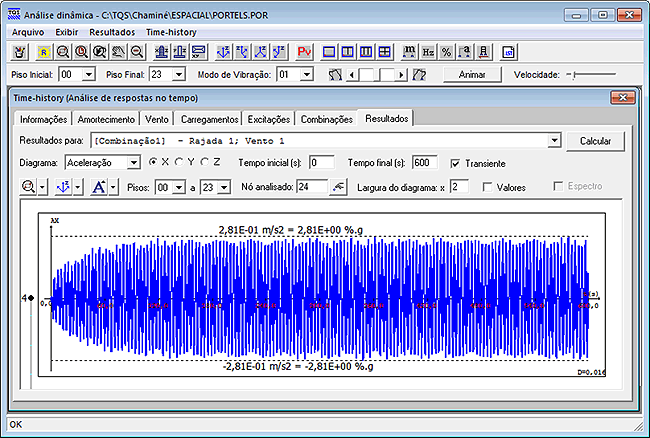Open the Pisos start floor 00 dropdown

pyautogui.click(x=179, y=187)
